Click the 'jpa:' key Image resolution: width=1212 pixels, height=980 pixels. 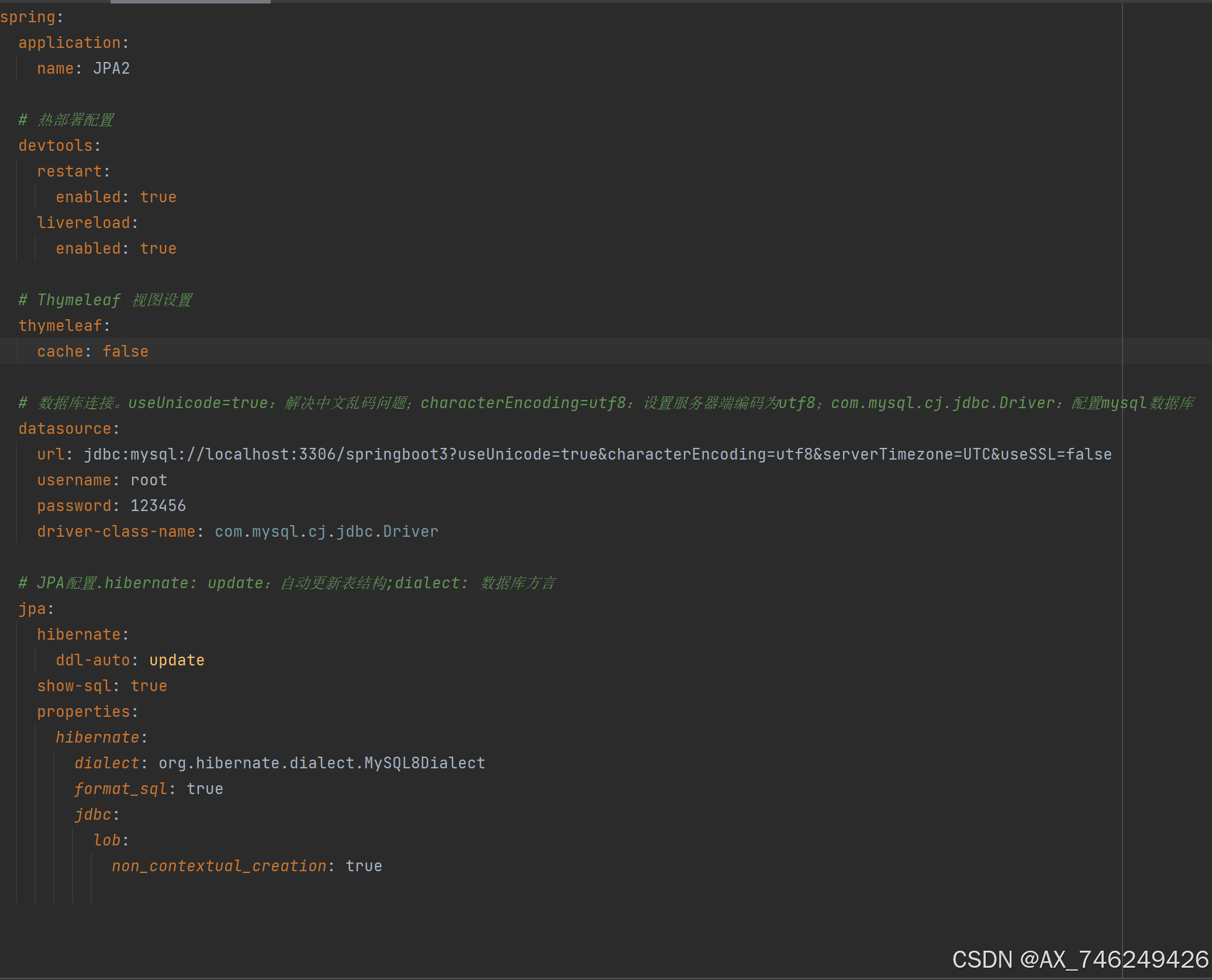(x=32, y=609)
